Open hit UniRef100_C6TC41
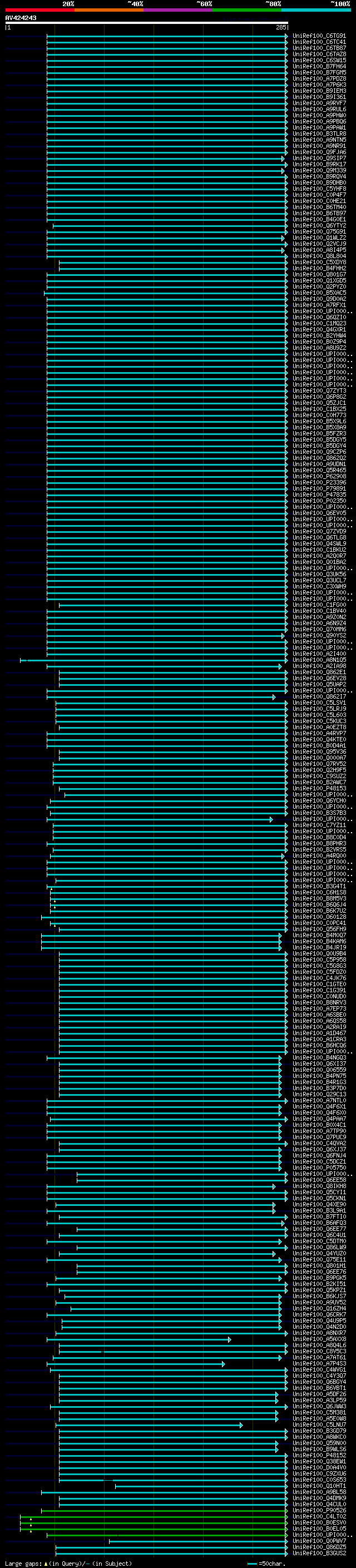This screenshot has height=1568, width=356. coord(319,42)
